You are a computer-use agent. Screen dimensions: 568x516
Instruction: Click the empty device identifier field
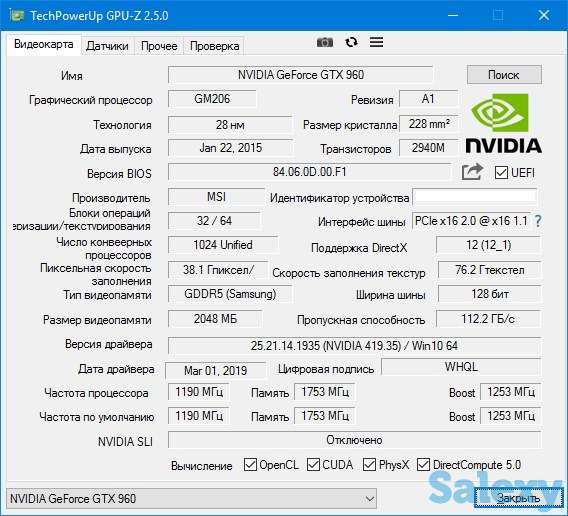click(475, 197)
